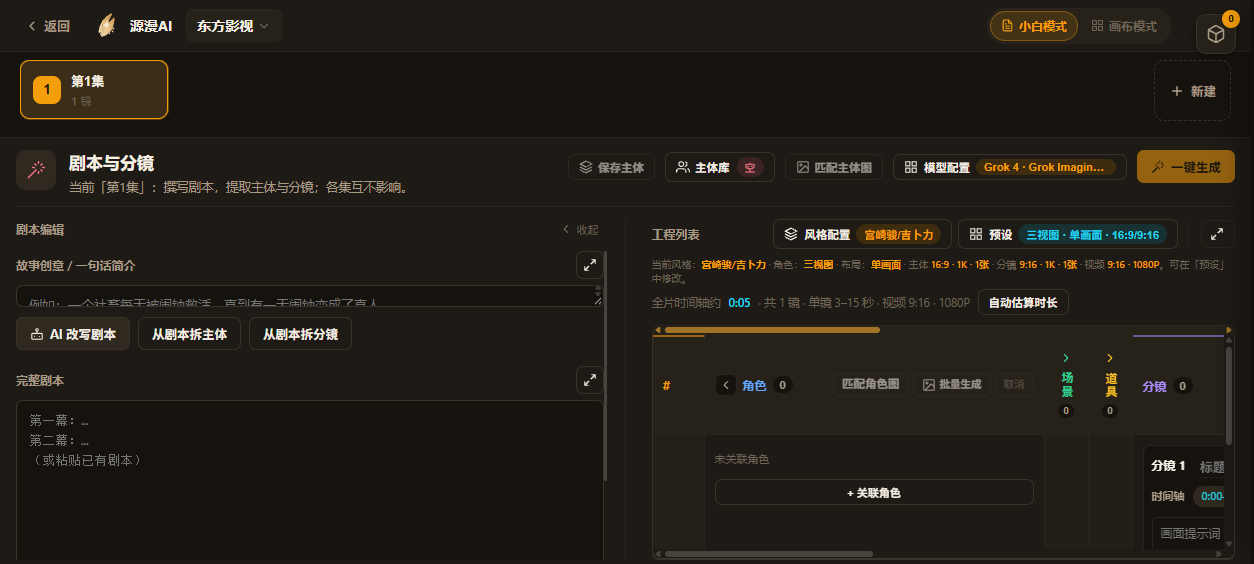Click 保存主体 button
The width and height of the screenshot is (1254, 564).
[611, 167]
